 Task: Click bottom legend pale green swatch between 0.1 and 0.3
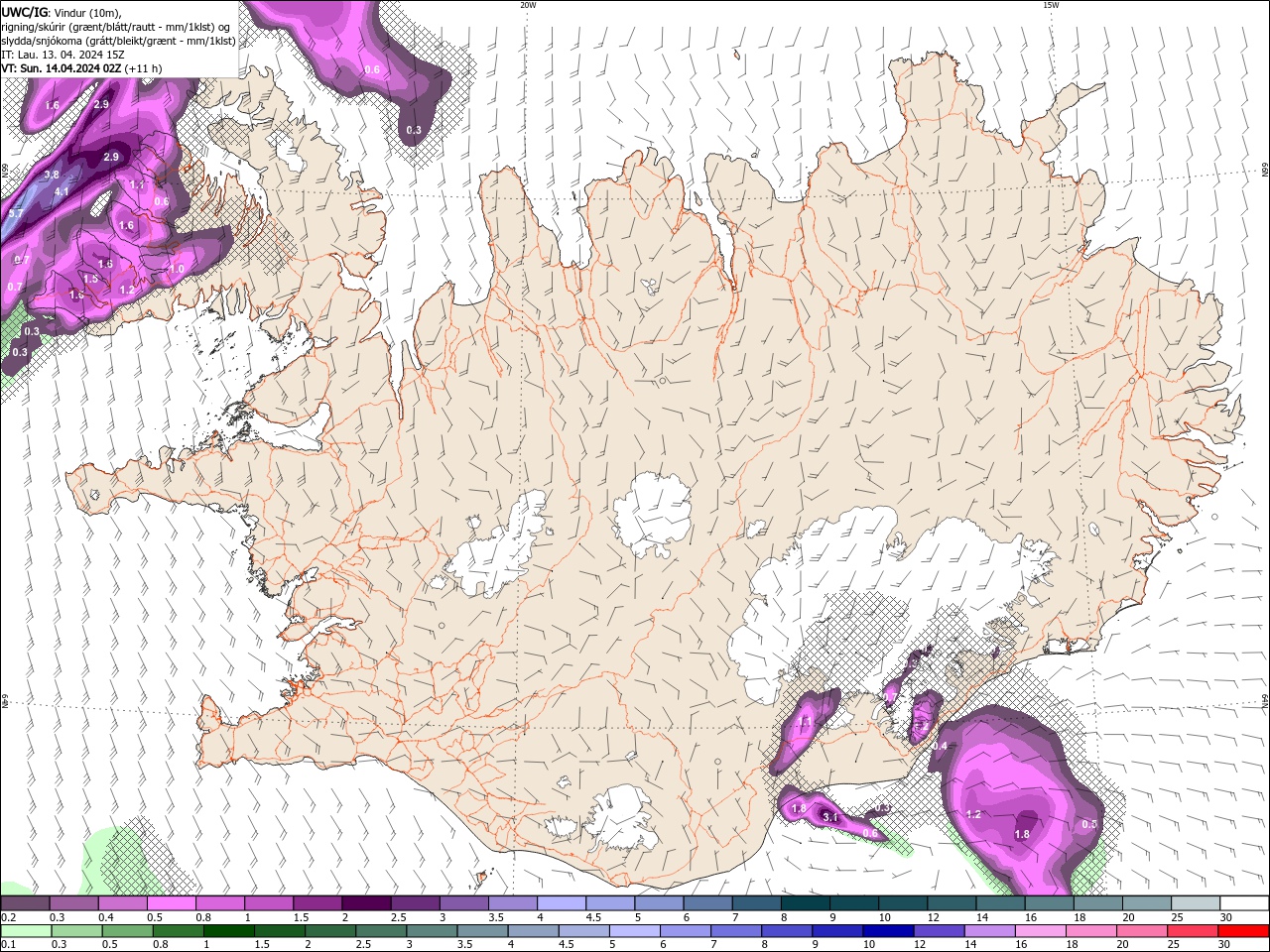tap(27, 931)
